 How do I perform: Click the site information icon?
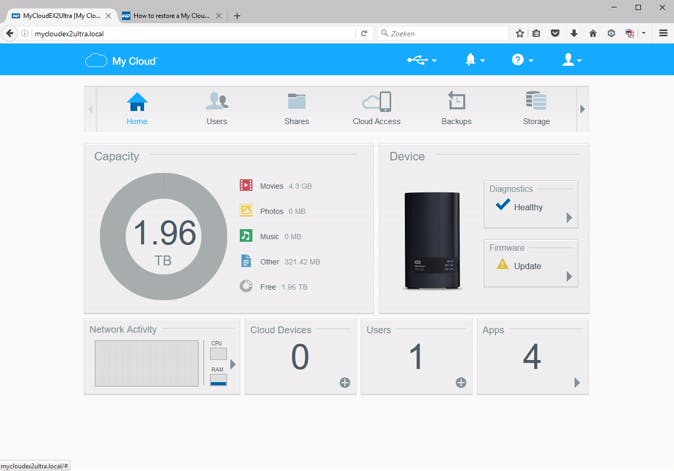[x=25, y=33]
